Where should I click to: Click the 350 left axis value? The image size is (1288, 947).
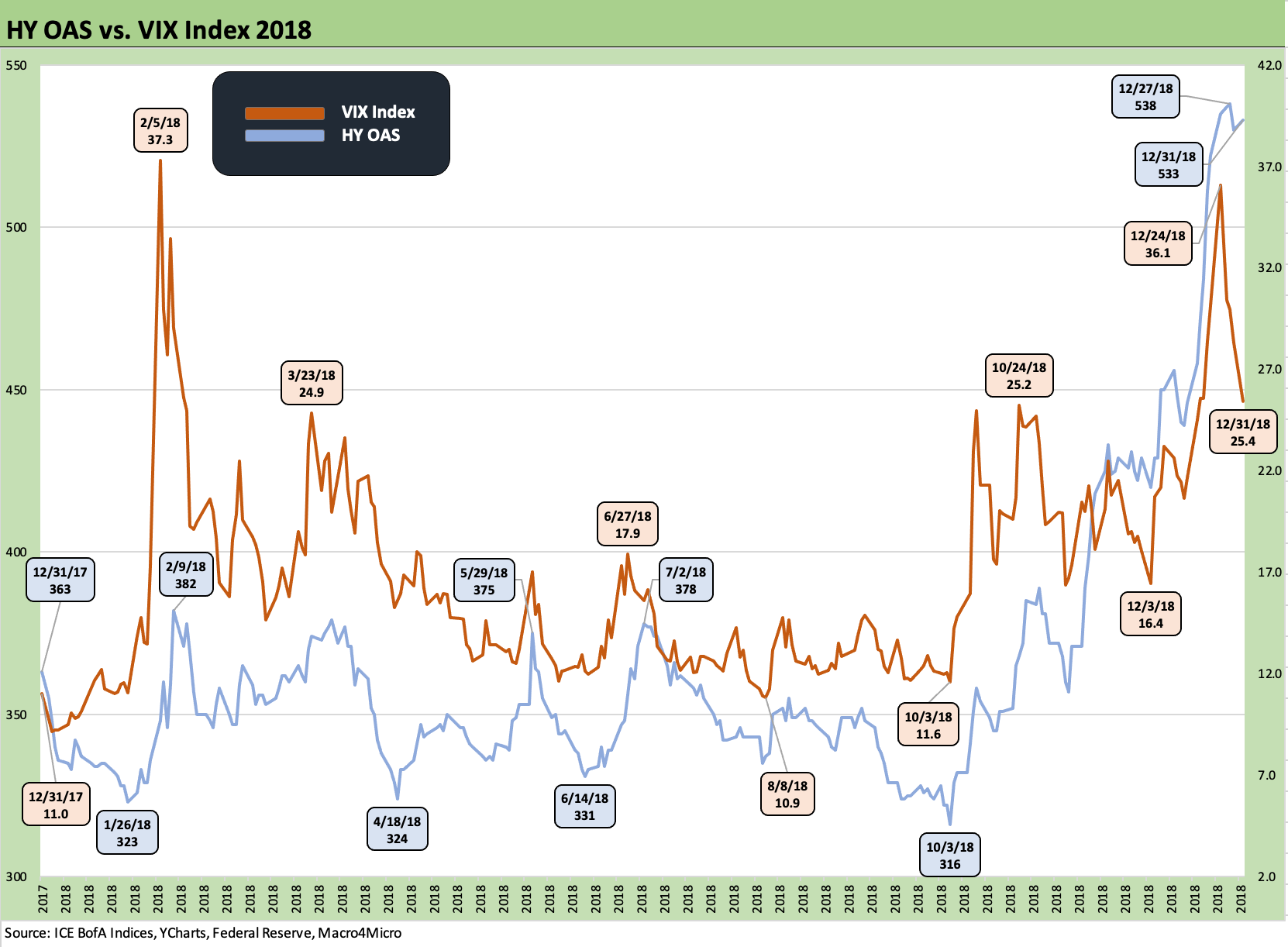[x=16, y=715]
